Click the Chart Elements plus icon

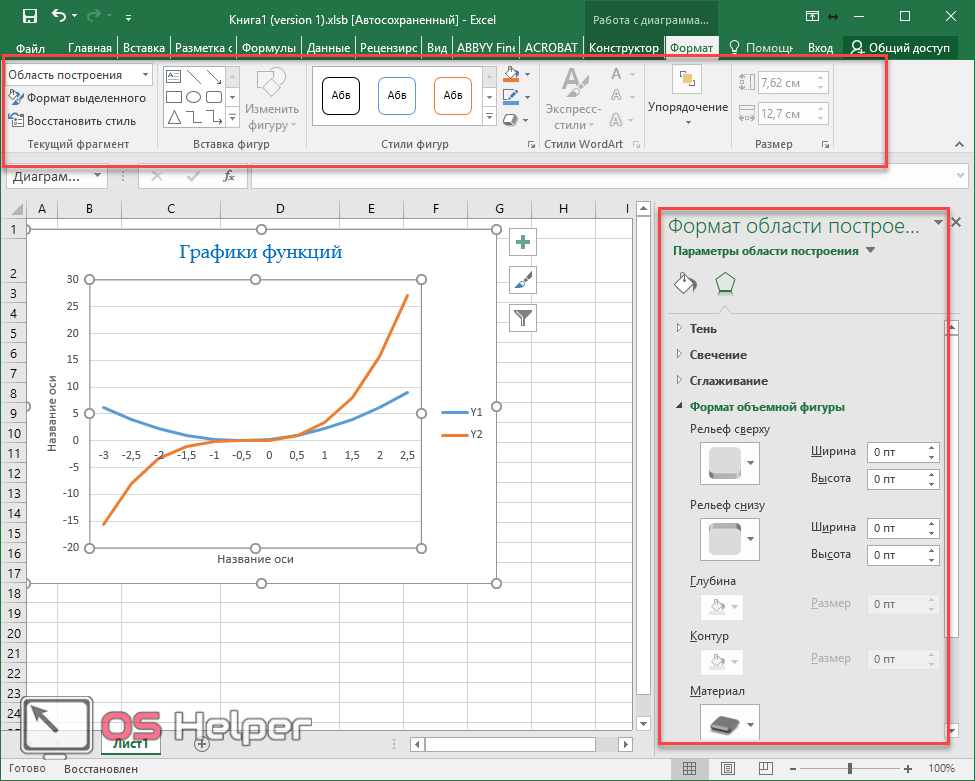[524, 242]
